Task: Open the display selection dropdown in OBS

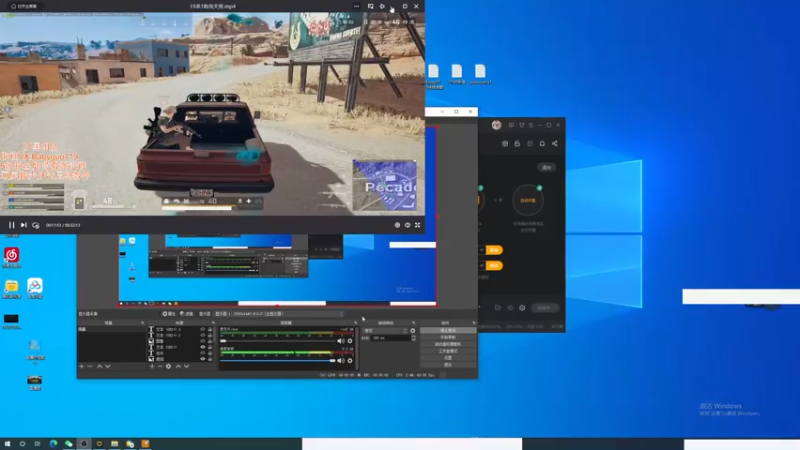Action: point(279,314)
